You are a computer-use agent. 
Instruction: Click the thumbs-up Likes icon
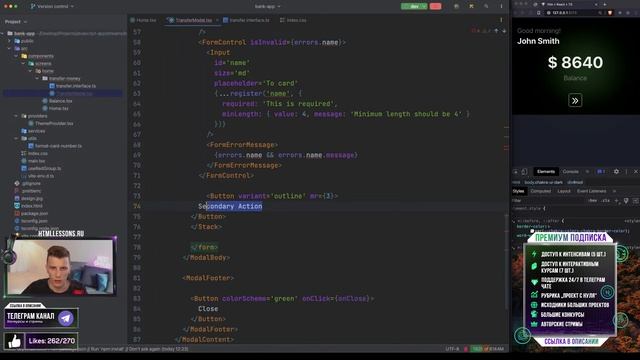tap(14, 341)
